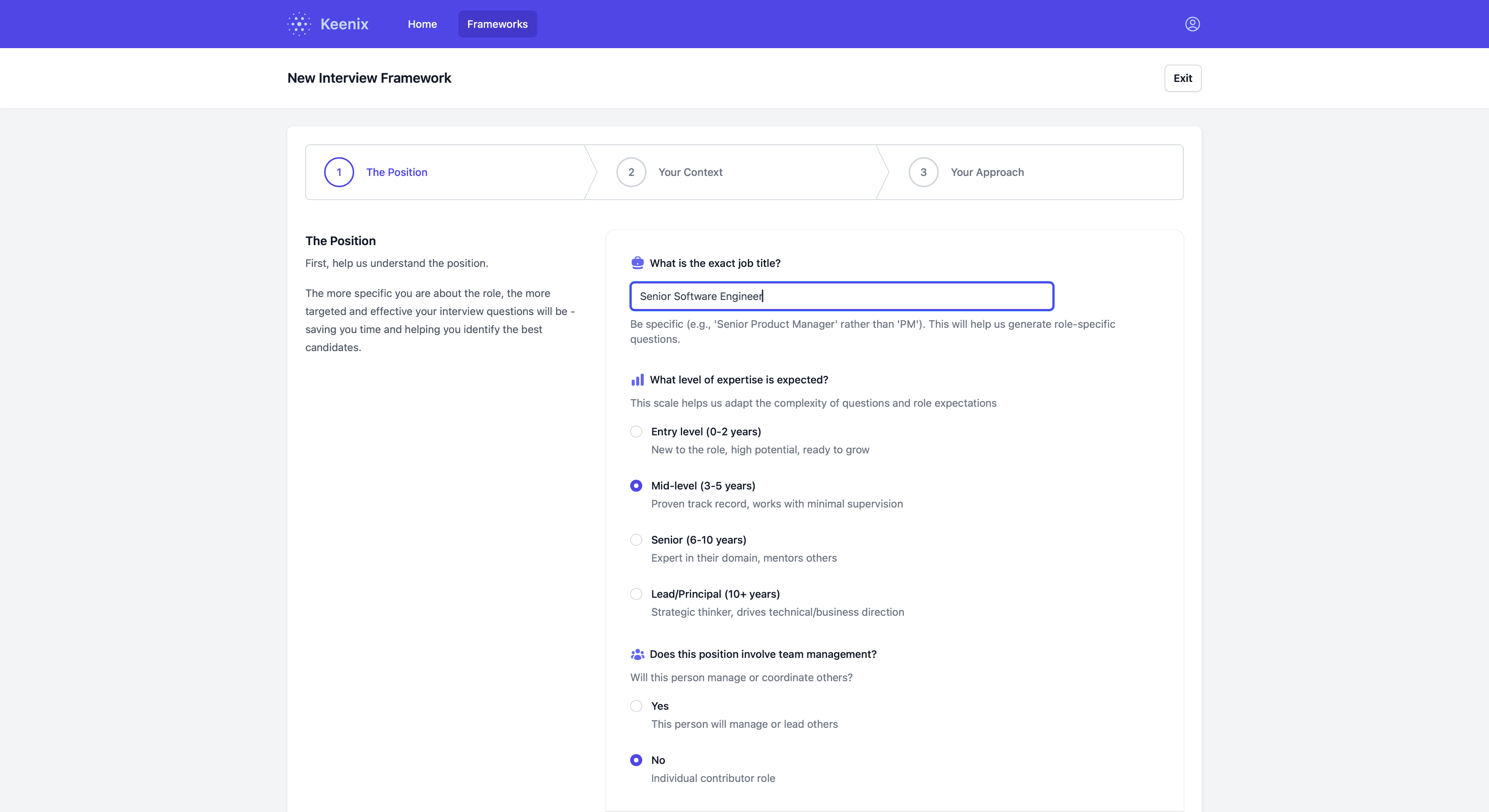The height and width of the screenshot is (812, 1489).
Task: Click the briefcase icon beside job title
Action: tap(637, 263)
